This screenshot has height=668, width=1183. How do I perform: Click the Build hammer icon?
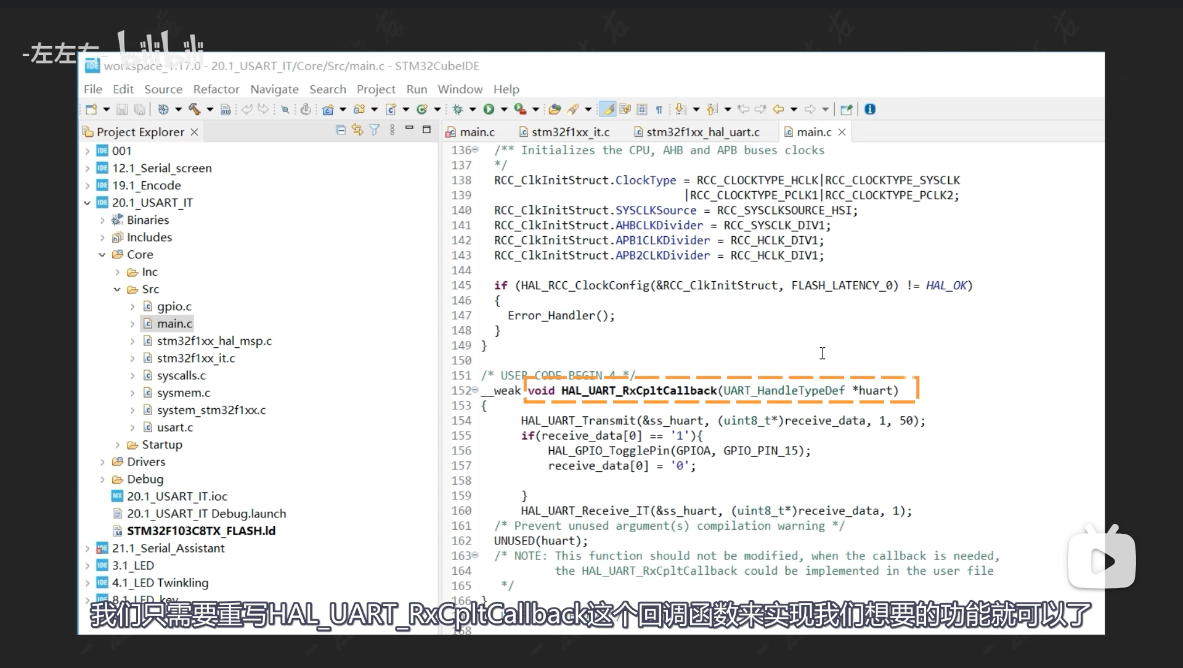pos(194,109)
